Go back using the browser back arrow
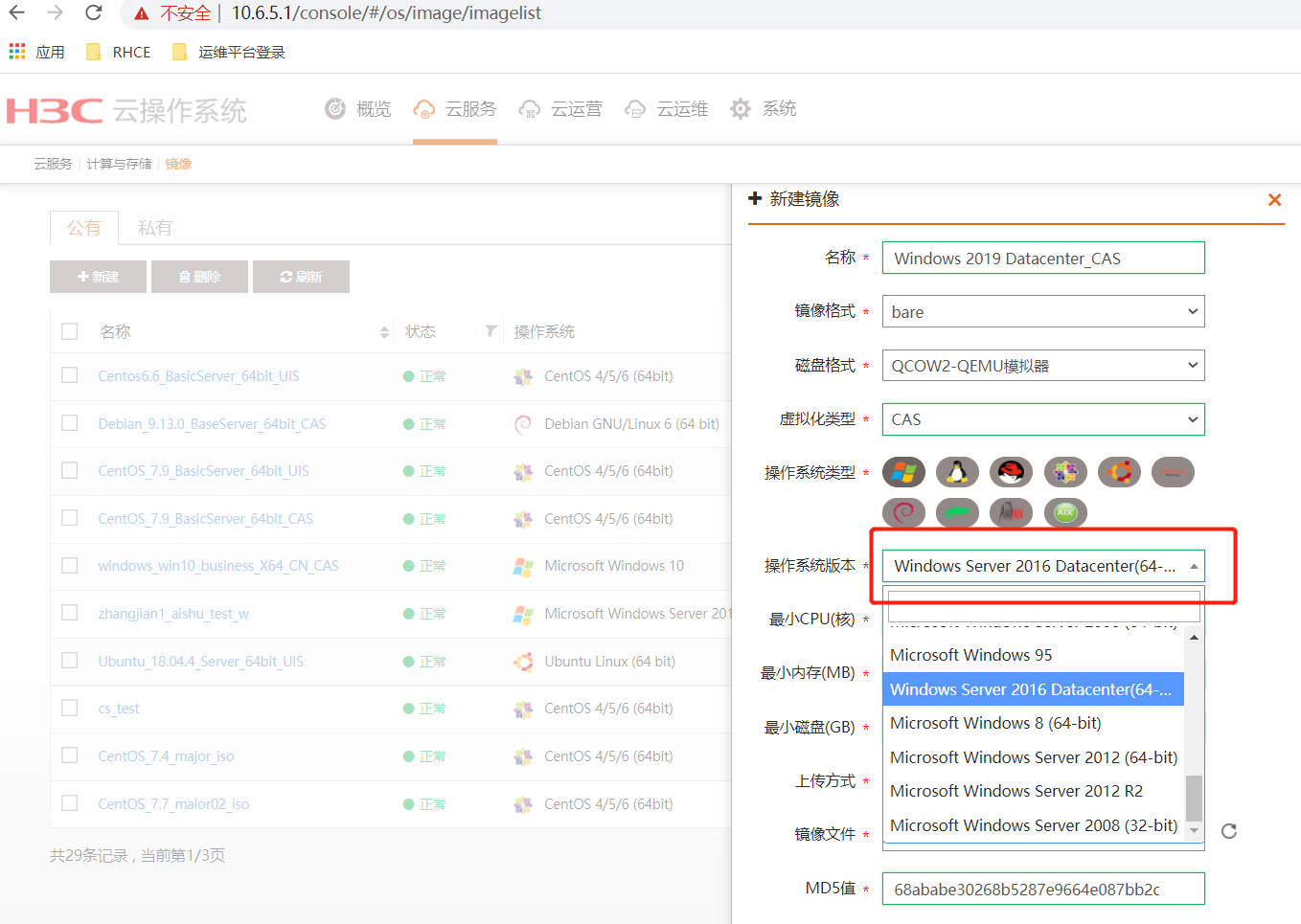The height and width of the screenshot is (924, 1301). [x=17, y=12]
